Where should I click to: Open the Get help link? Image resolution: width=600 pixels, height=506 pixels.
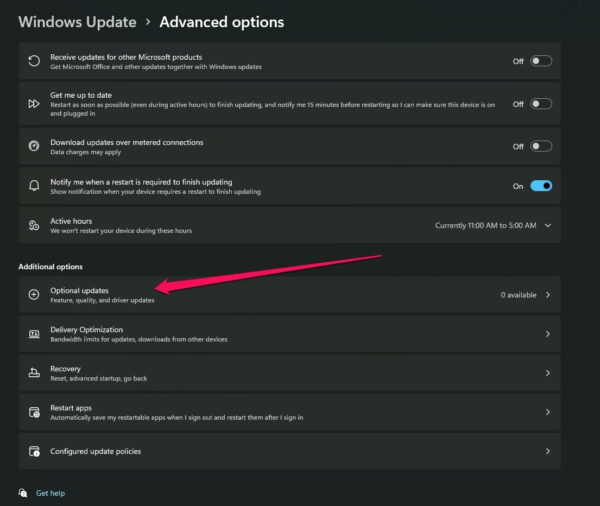click(x=50, y=493)
